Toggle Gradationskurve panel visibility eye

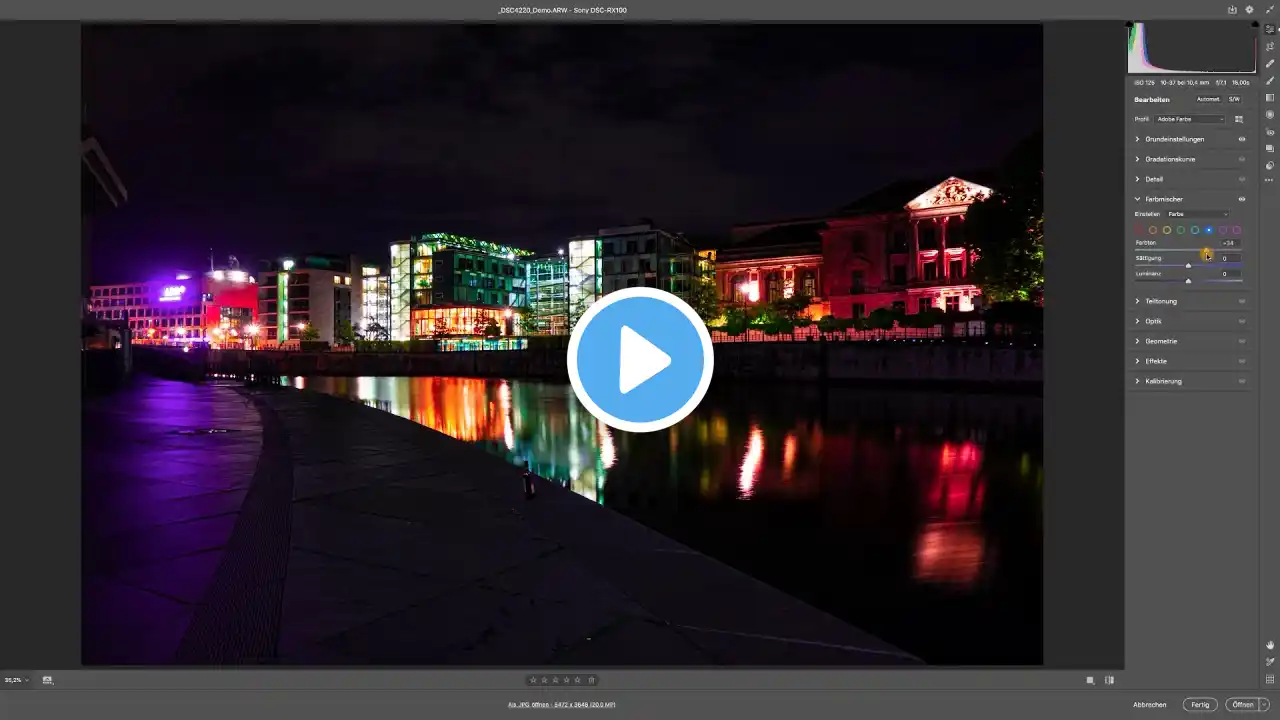pos(1242,159)
